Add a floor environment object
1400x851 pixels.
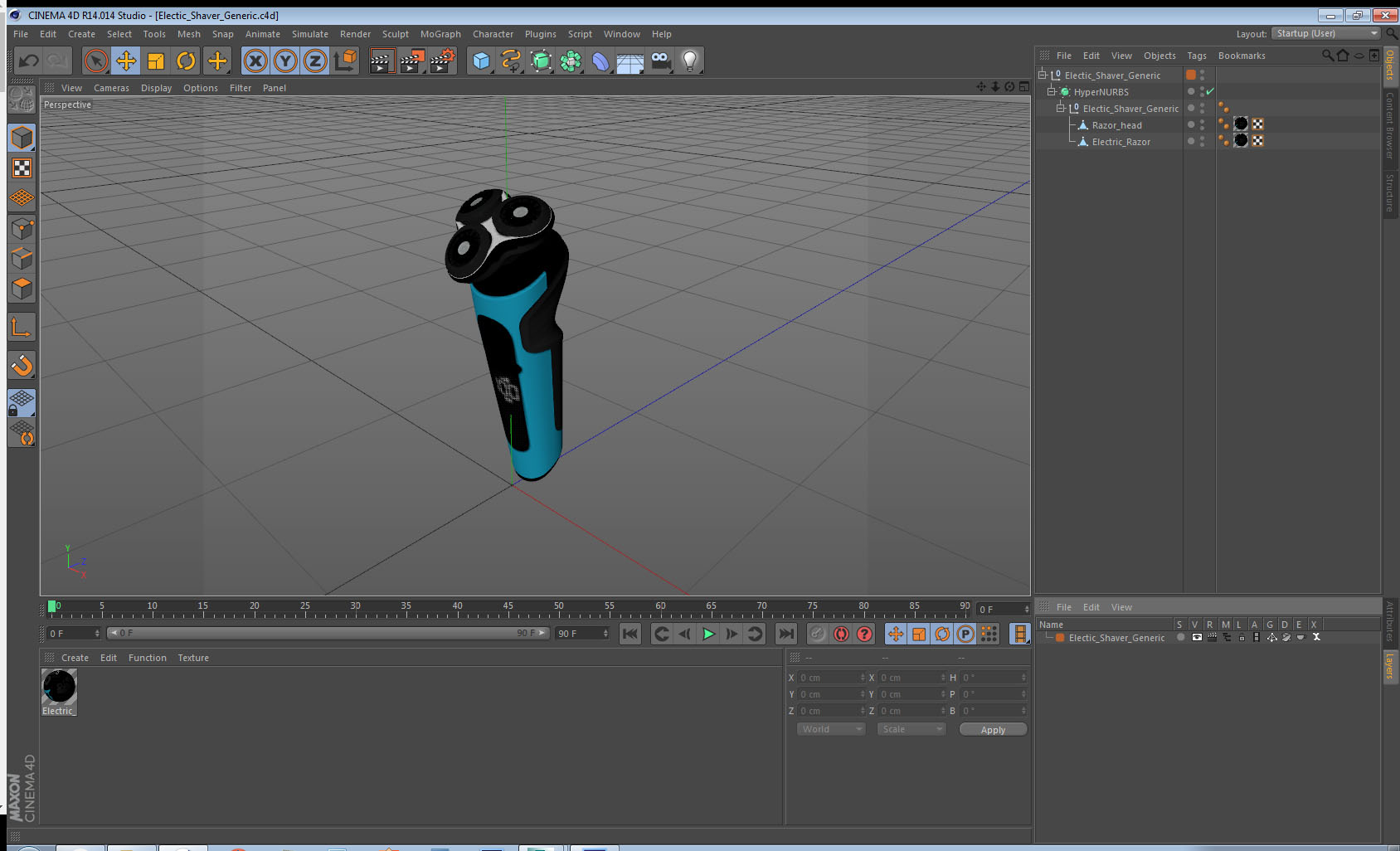pos(630,61)
